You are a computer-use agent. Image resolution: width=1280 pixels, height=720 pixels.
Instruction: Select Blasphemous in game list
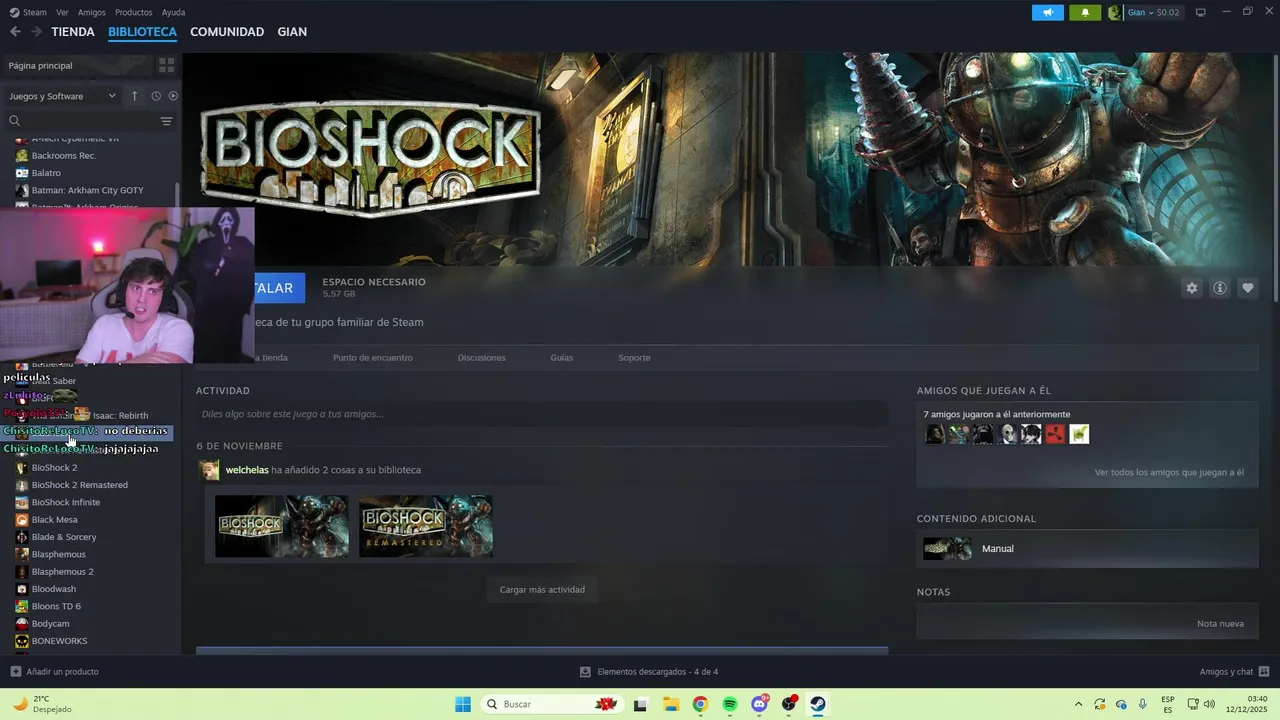tap(58, 554)
